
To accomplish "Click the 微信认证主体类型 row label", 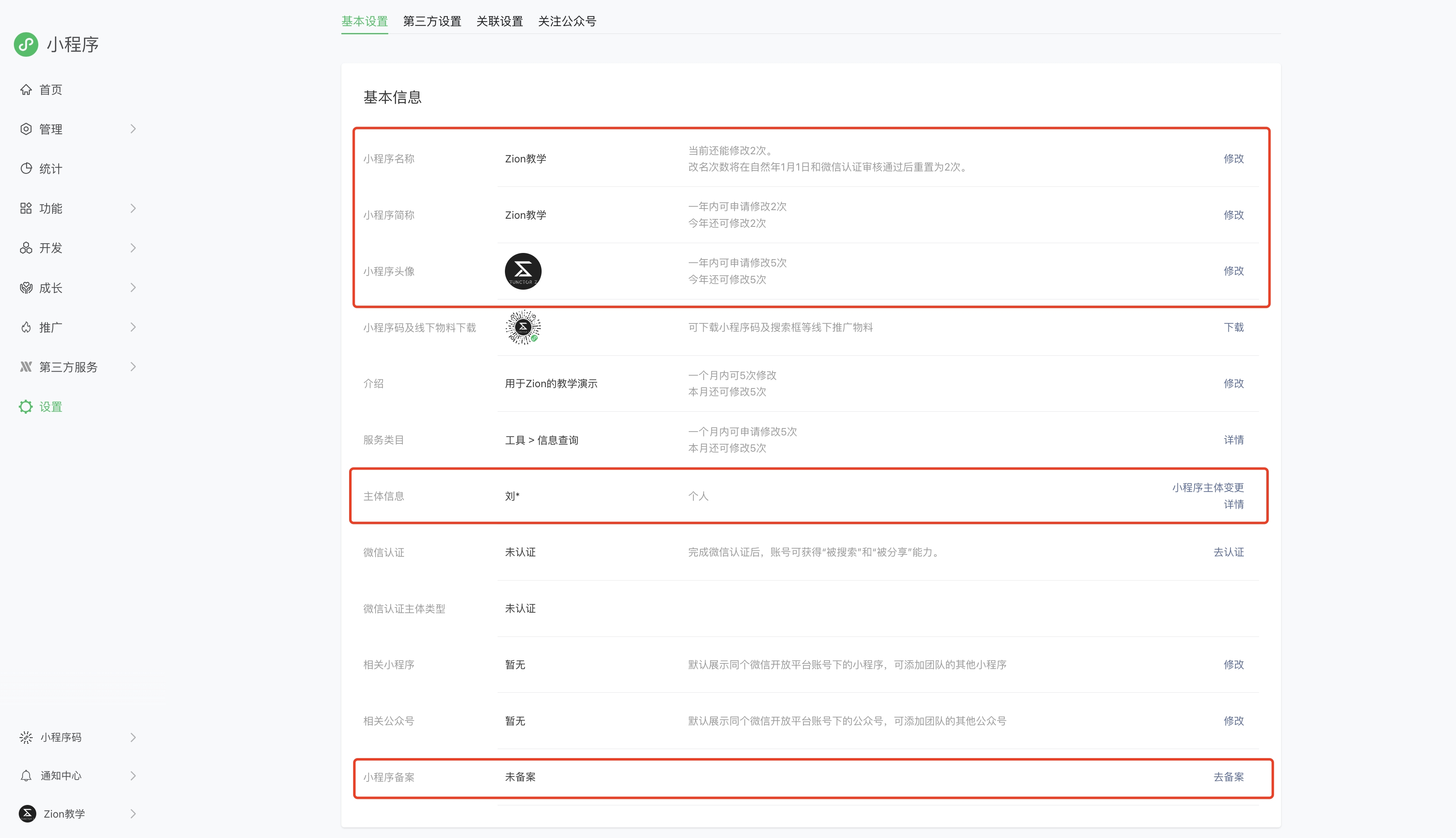I will pyautogui.click(x=404, y=609).
